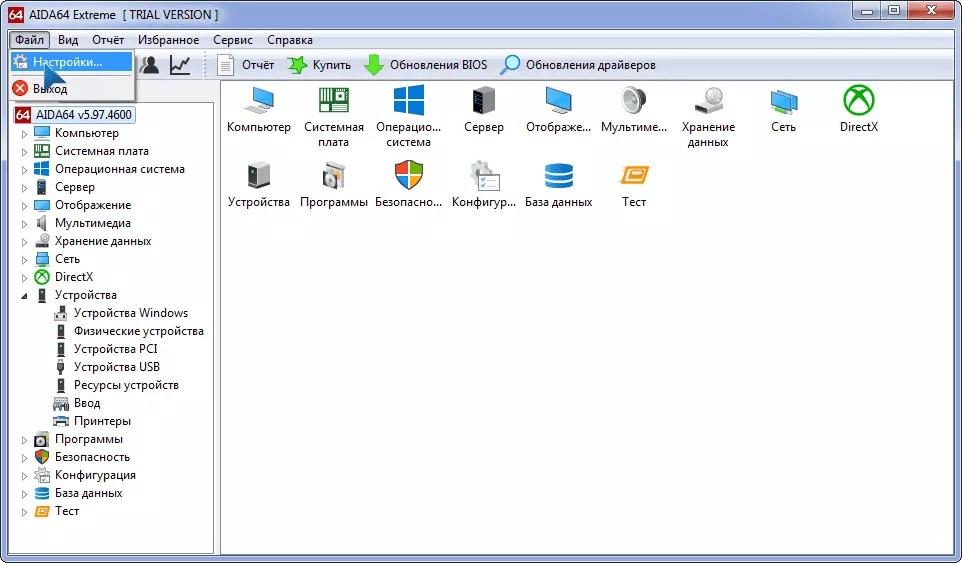Expand the Отображение tree node
This screenshot has width=962, height=563.
(x=25, y=205)
